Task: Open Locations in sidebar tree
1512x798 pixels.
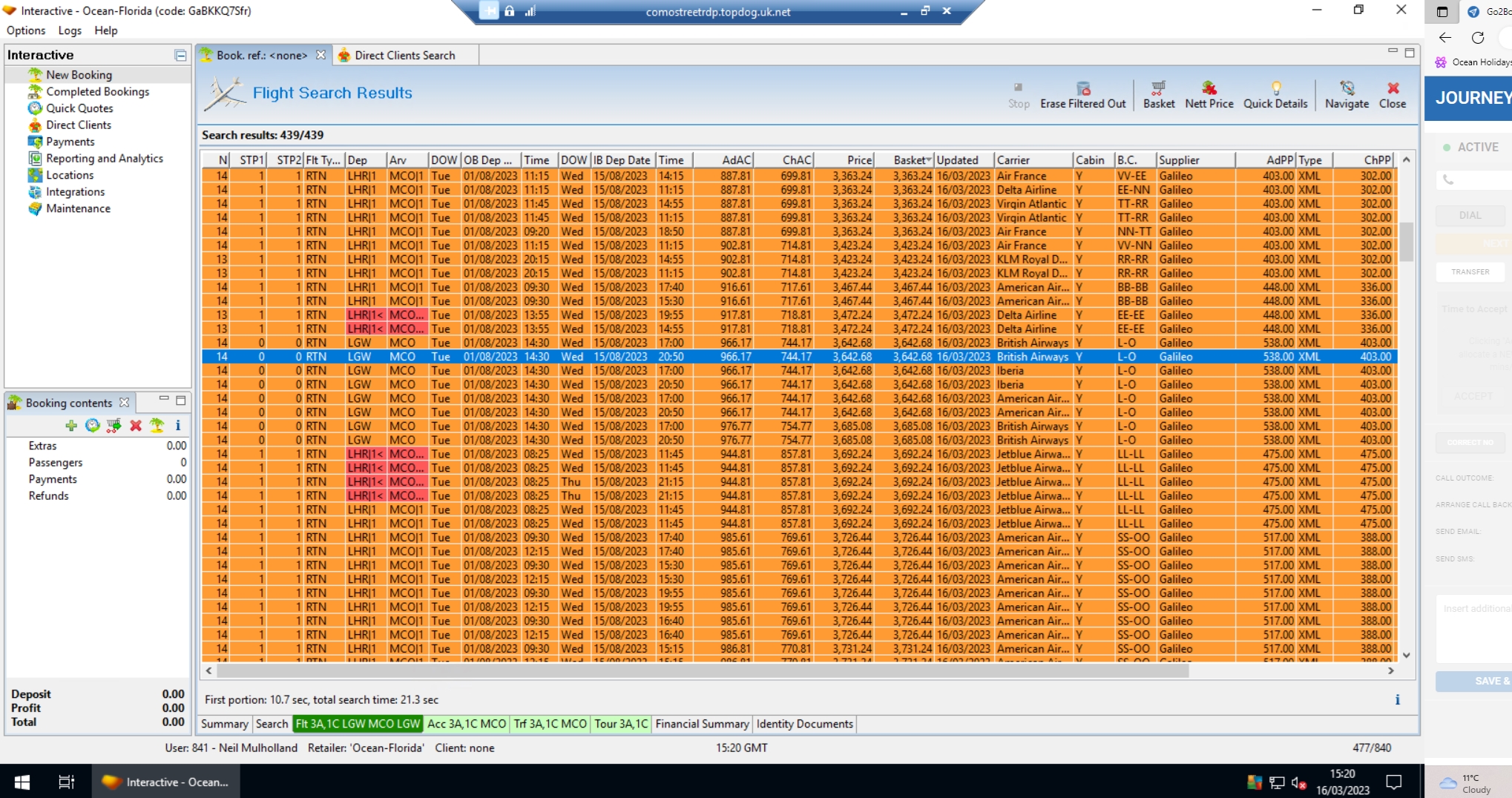Action: coord(70,175)
